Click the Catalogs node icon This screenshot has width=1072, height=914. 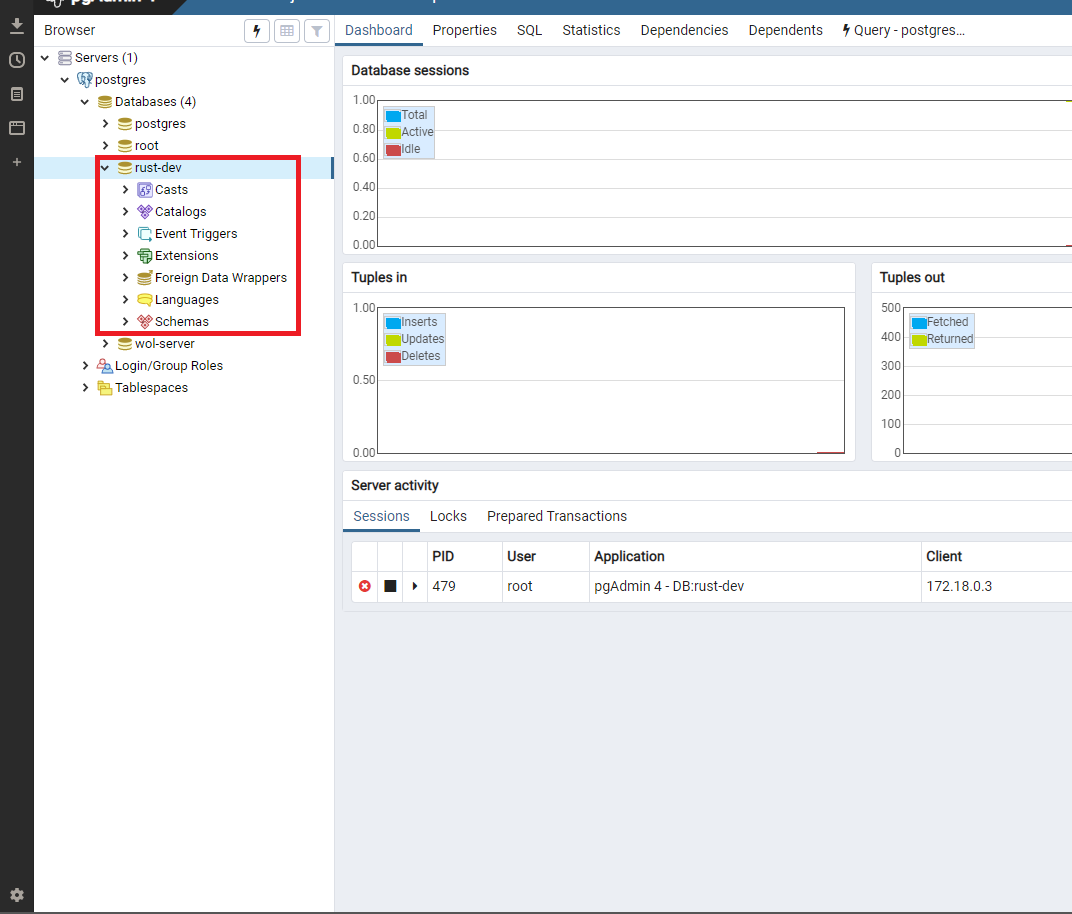pos(145,212)
